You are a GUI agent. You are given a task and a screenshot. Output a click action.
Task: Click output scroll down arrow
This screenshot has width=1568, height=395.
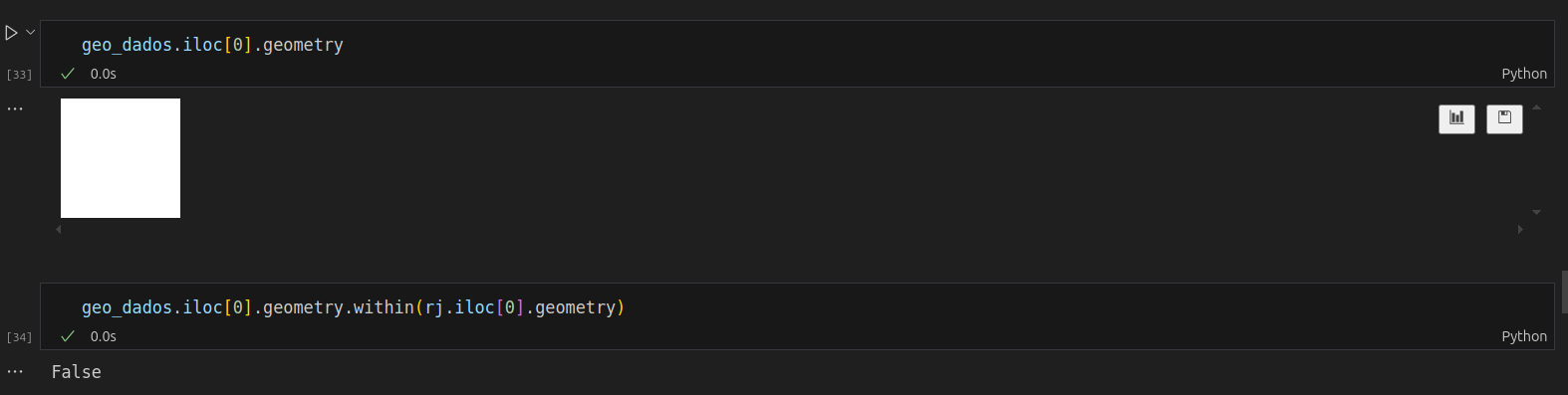[x=1536, y=212]
